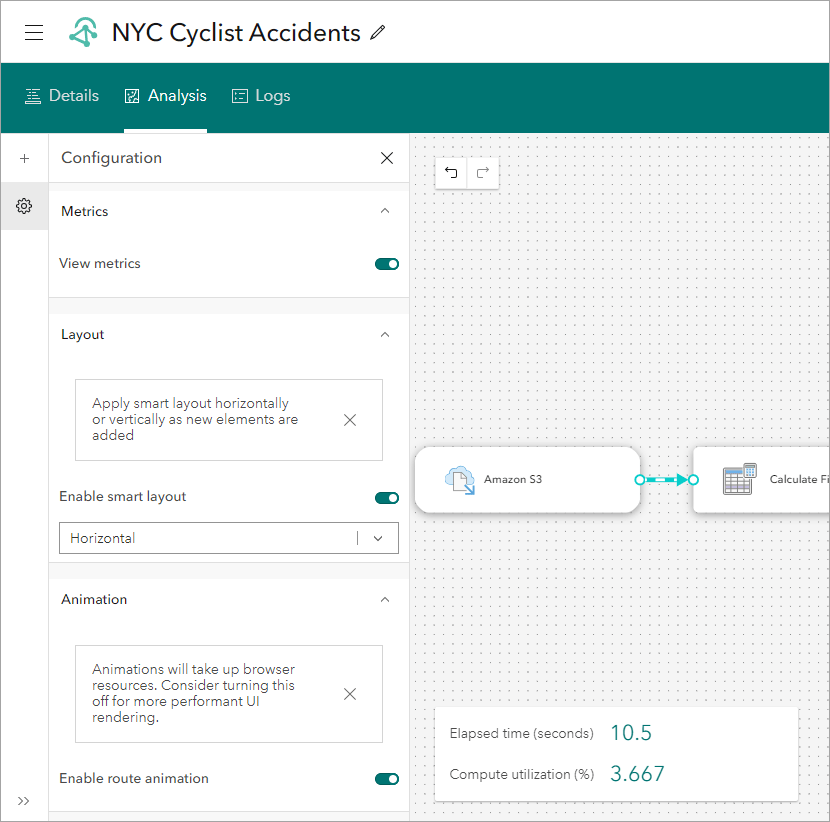Click the app logo next to the title
This screenshot has width=830, height=822.
(x=85, y=32)
